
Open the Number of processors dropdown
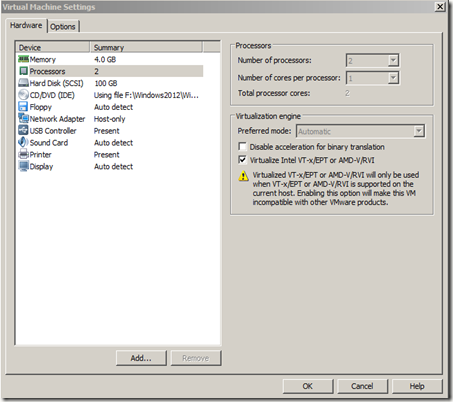[393, 61]
